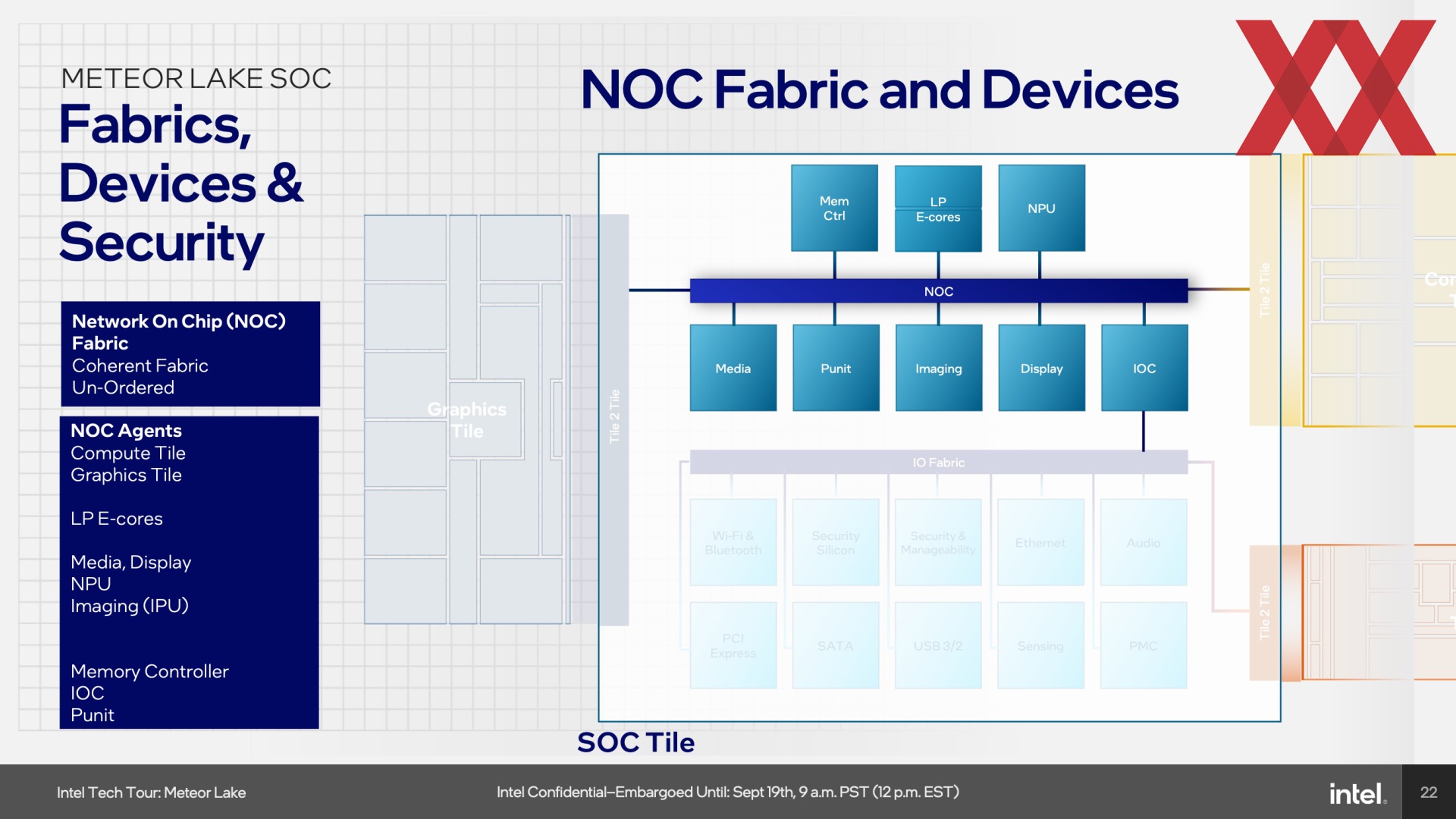Click the Coherent Fabric line
The height and width of the screenshot is (819, 1456).
click(140, 366)
